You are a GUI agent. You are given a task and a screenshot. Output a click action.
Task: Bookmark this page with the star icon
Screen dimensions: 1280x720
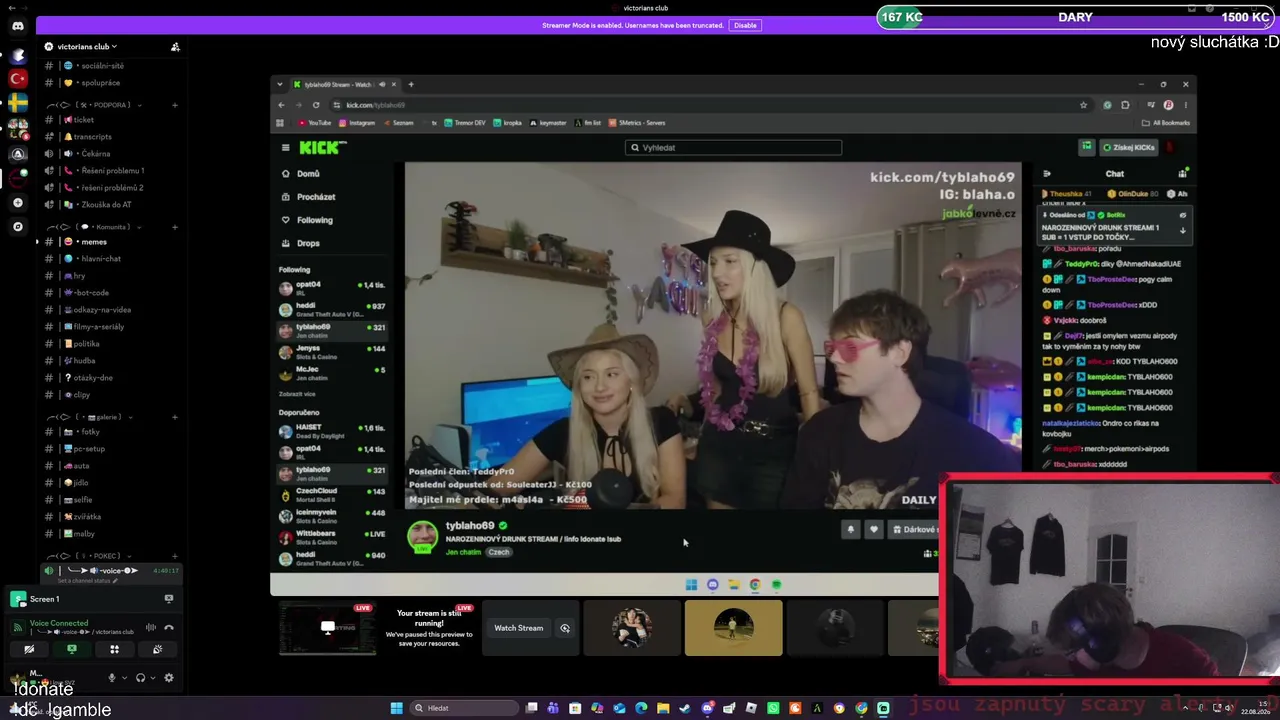[x=1083, y=105]
